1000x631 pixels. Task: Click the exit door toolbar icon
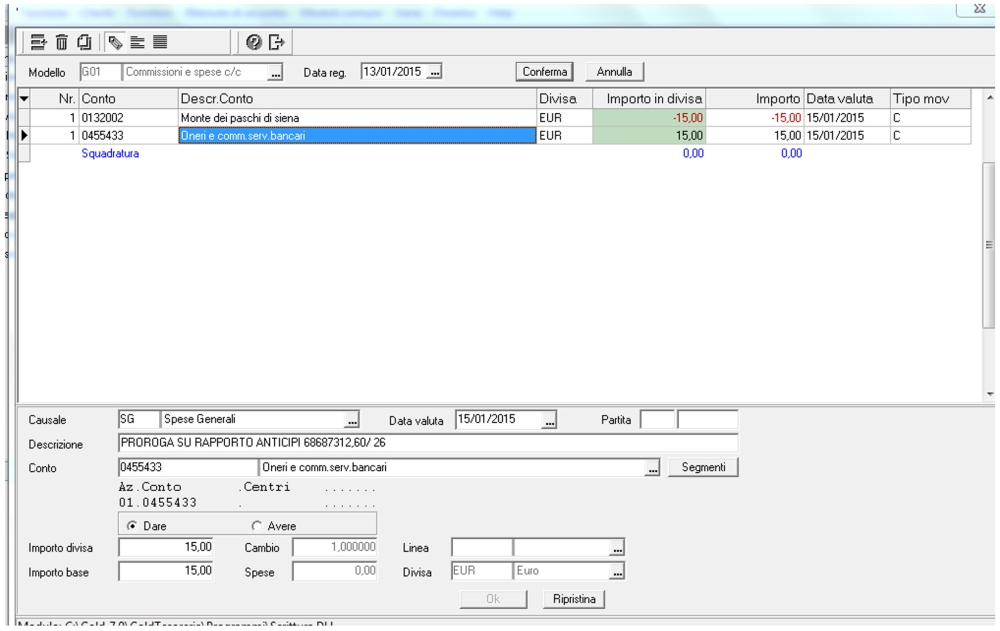click(277, 42)
